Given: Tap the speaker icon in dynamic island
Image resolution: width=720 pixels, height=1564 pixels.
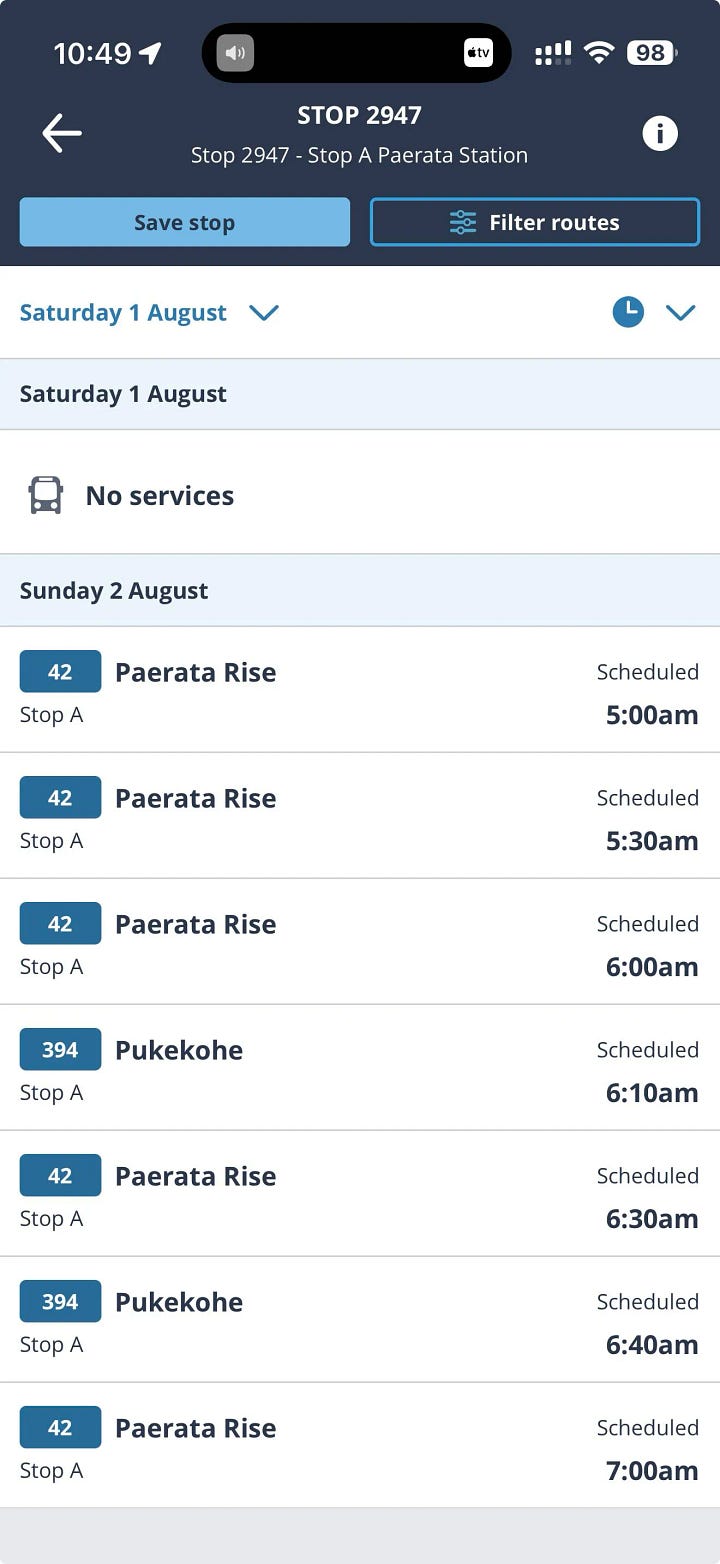Looking at the screenshot, I should click(x=235, y=53).
